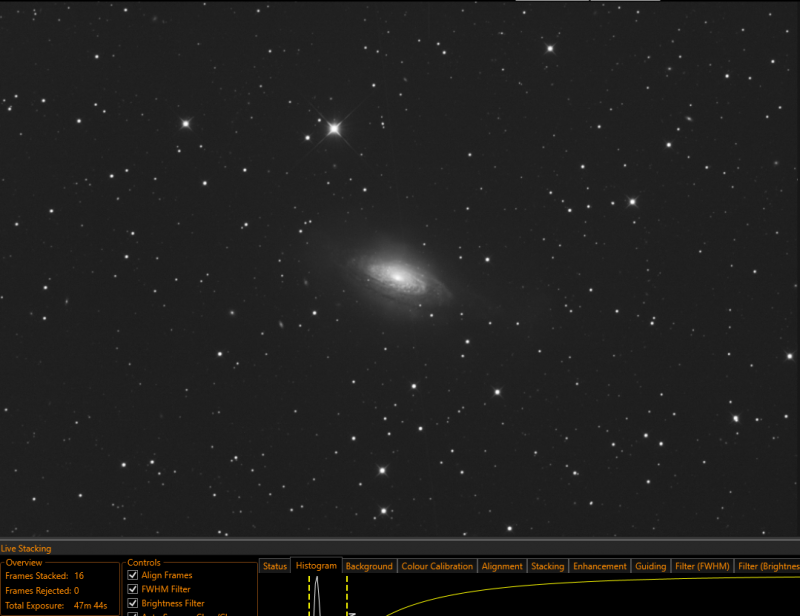The image size is (800, 616).
Task: Click the "Frames Rejected: 0" readout
Action: click(x=42, y=590)
